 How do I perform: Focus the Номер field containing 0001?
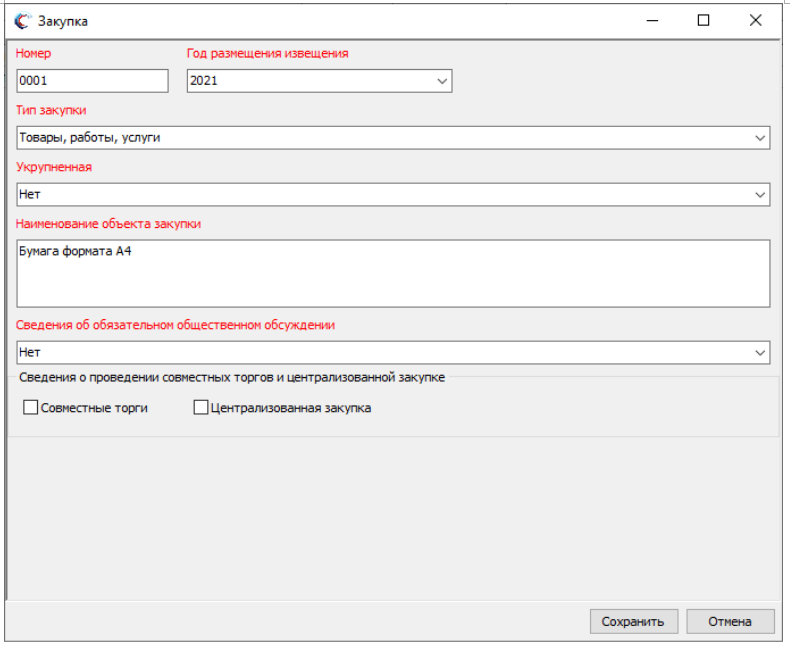click(x=92, y=81)
